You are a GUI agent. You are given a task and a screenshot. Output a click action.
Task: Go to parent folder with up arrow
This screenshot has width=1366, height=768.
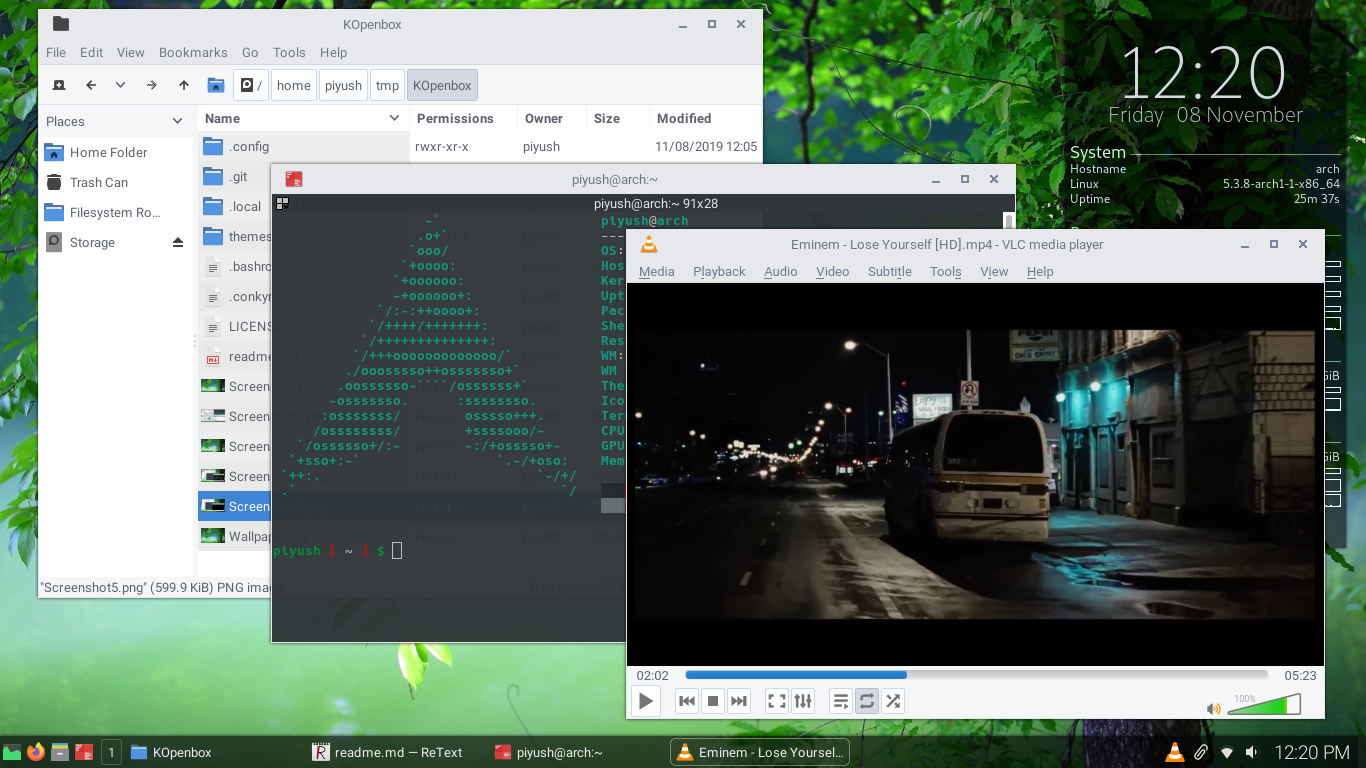tap(184, 85)
